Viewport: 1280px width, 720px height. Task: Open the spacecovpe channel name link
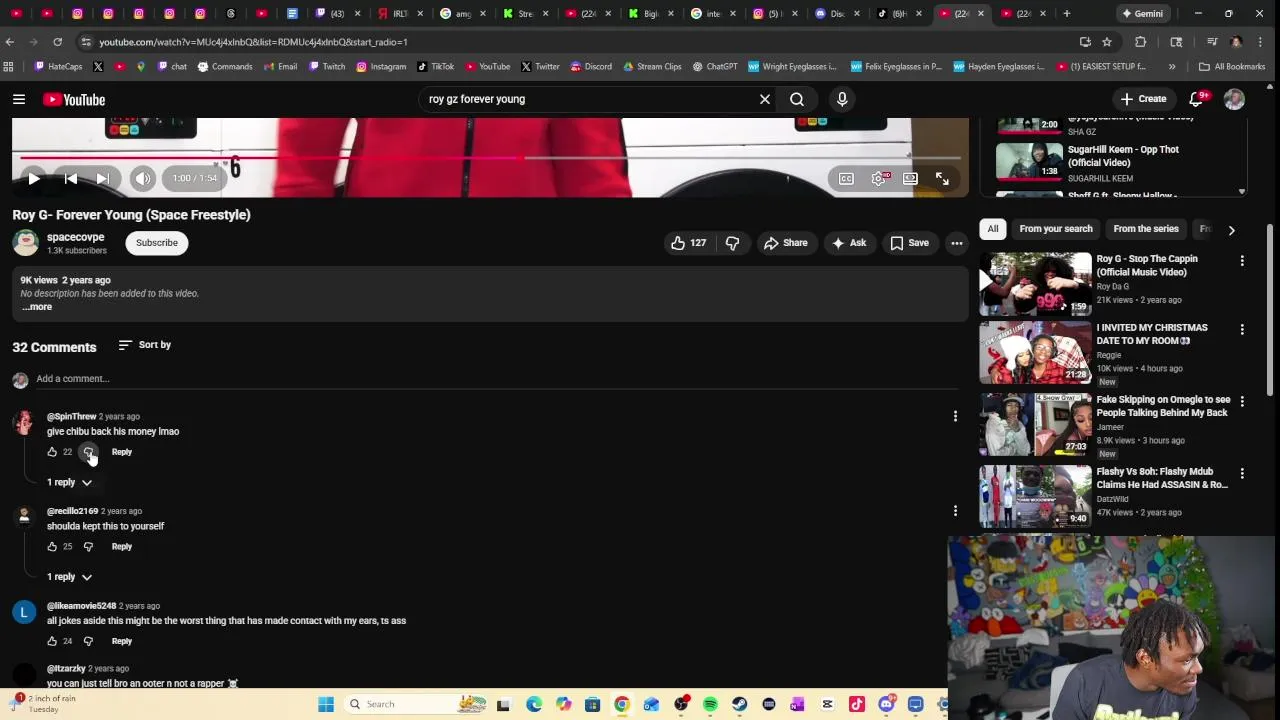[76, 237]
